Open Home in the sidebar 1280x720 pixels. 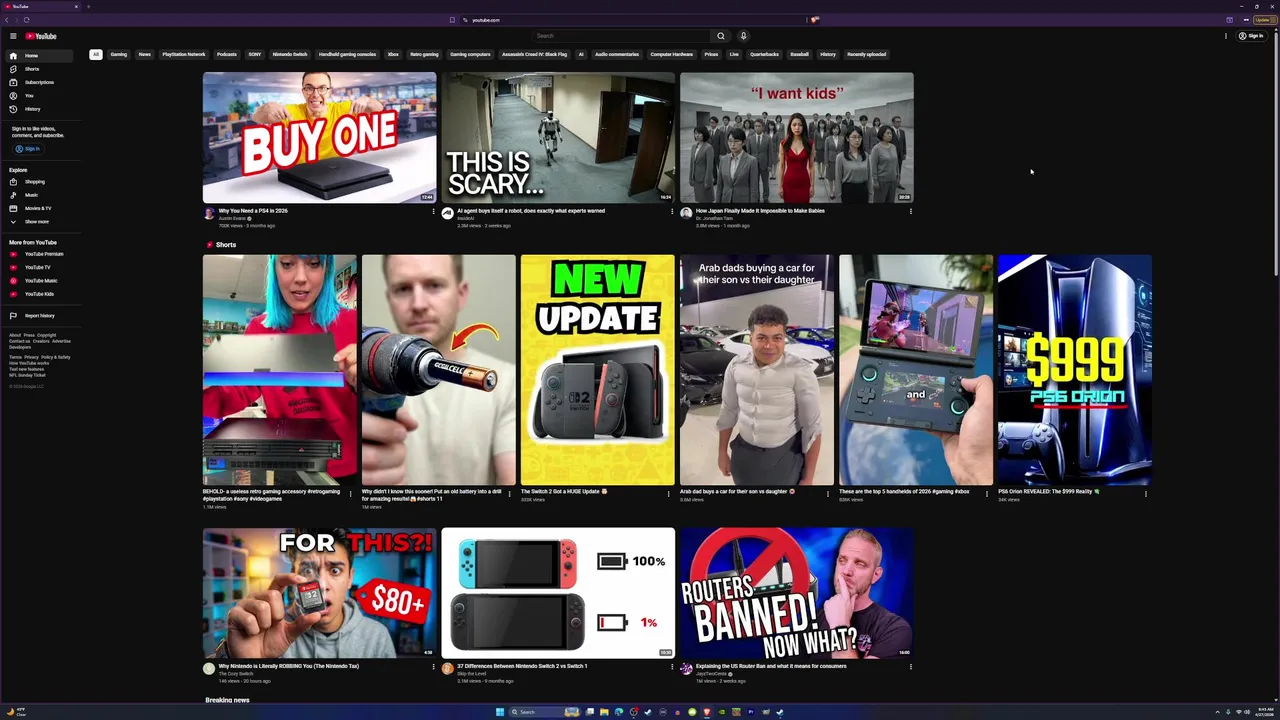(x=39, y=56)
